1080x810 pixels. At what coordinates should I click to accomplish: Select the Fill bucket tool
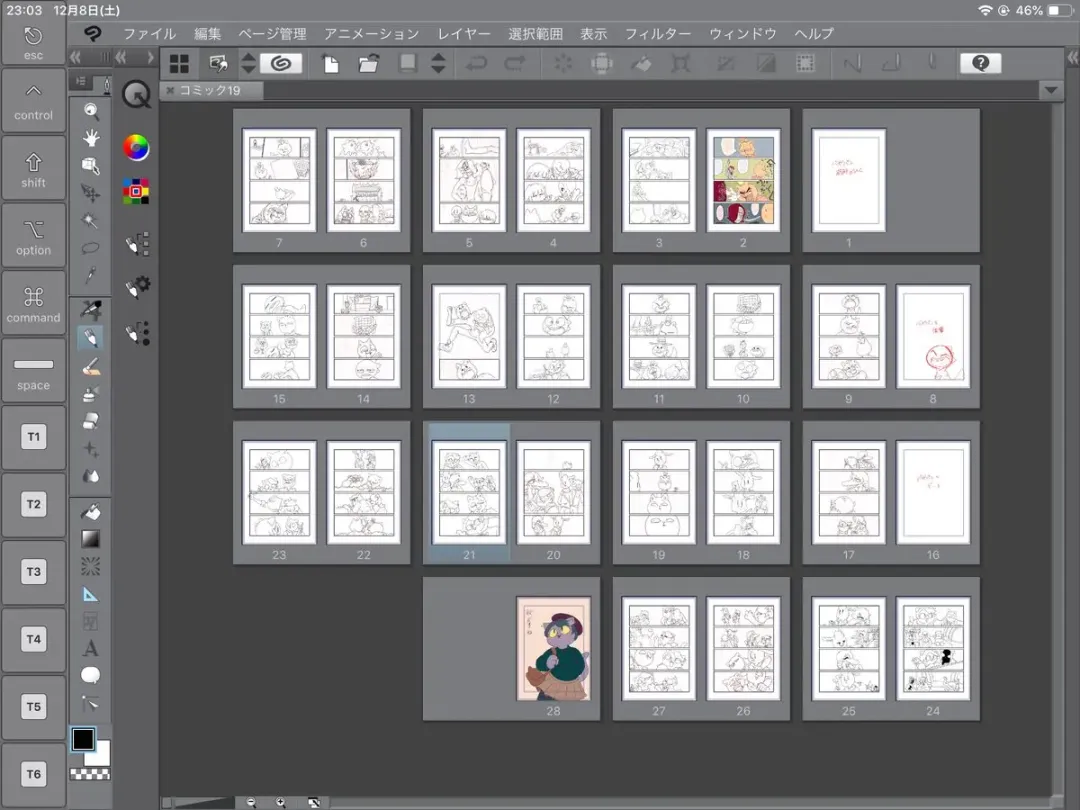pos(91,512)
